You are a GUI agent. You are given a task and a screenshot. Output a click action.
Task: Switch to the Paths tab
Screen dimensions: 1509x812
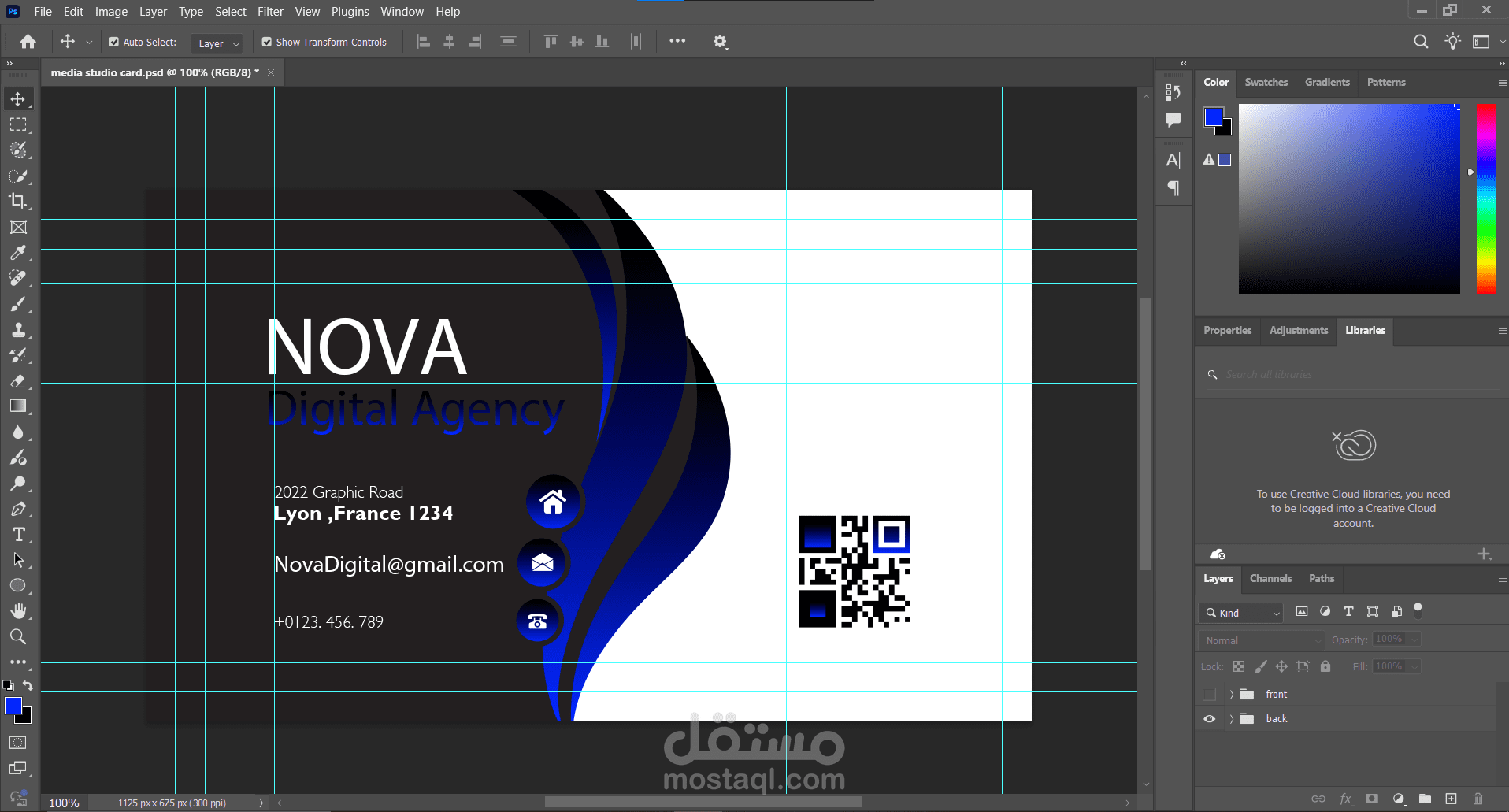point(1322,578)
